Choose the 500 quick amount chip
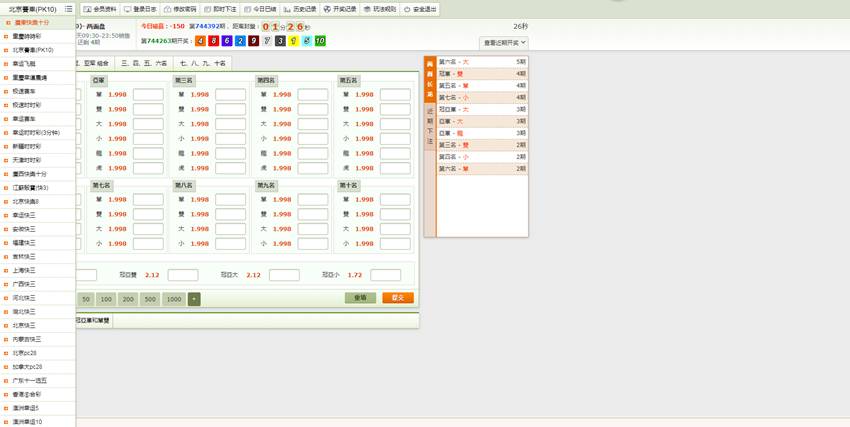 click(x=150, y=299)
